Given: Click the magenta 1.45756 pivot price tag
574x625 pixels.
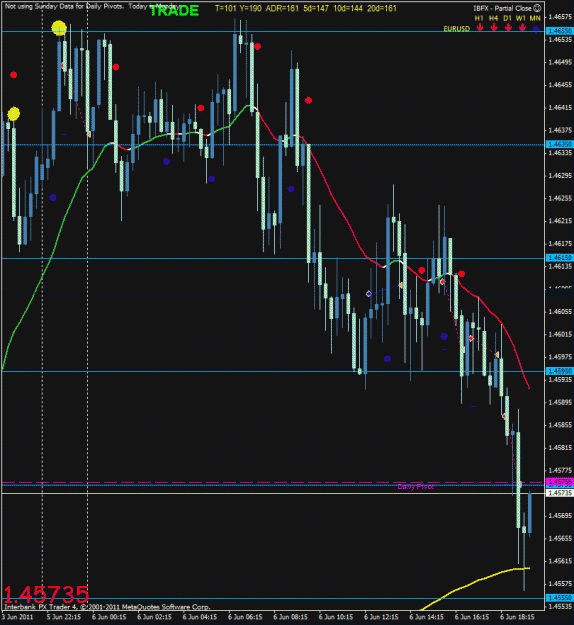Looking at the screenshot, I should click(x=560, y=482).
